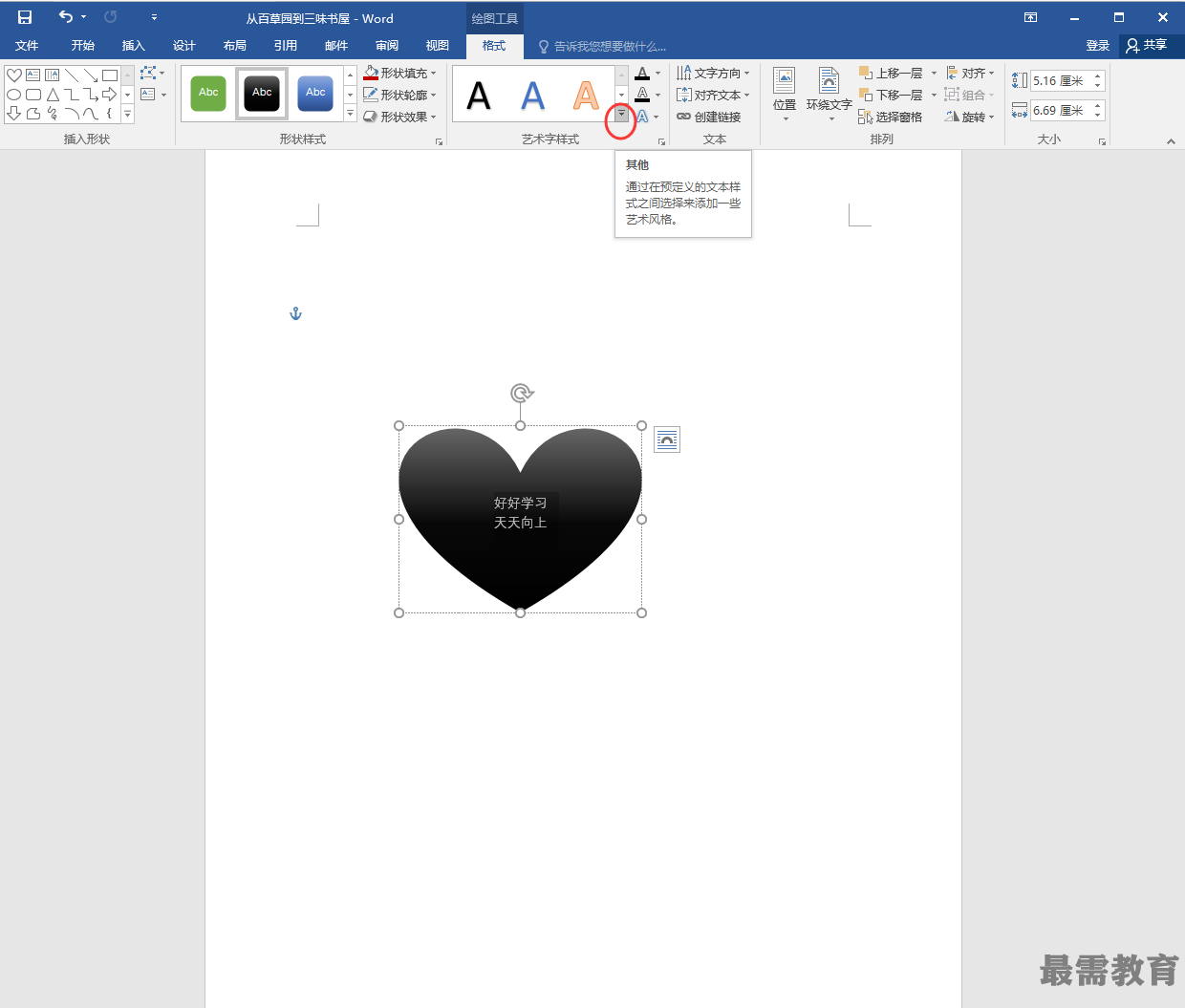Click 登录 (Sign in) link
The image size is (1185, 1008).
pyautogui.click(x=1097, y=45)
